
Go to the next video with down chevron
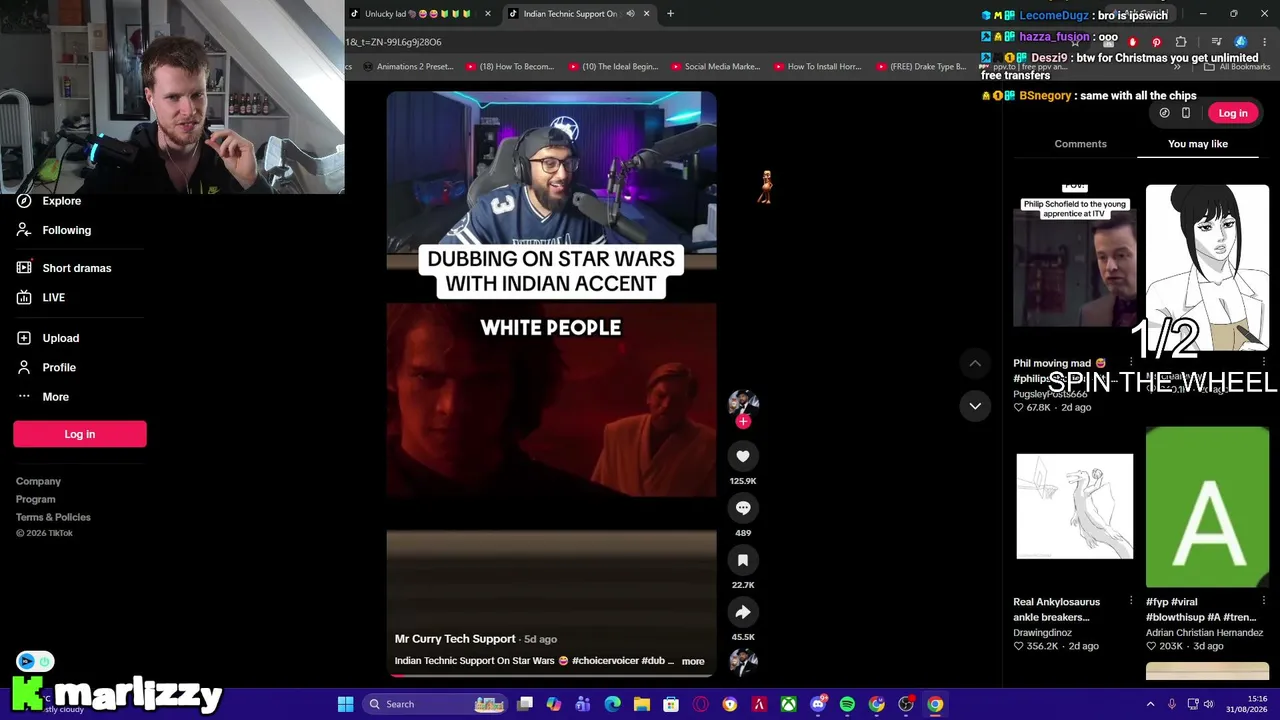(975, 406)
